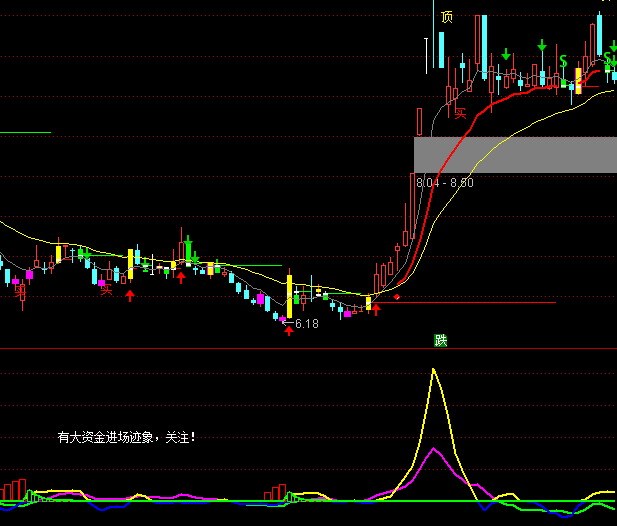Click the small red diamond marker
Viewport: 617px width, 526px height.
397,297
